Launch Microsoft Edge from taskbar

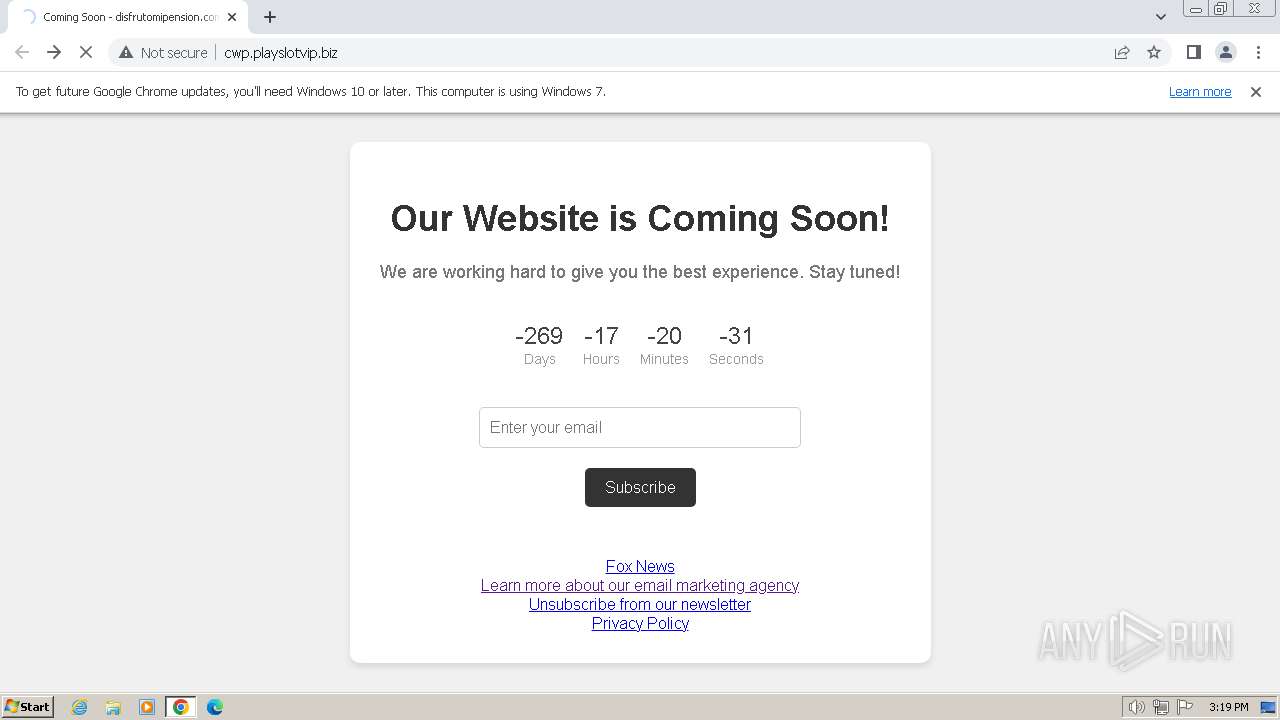point(215,707)
